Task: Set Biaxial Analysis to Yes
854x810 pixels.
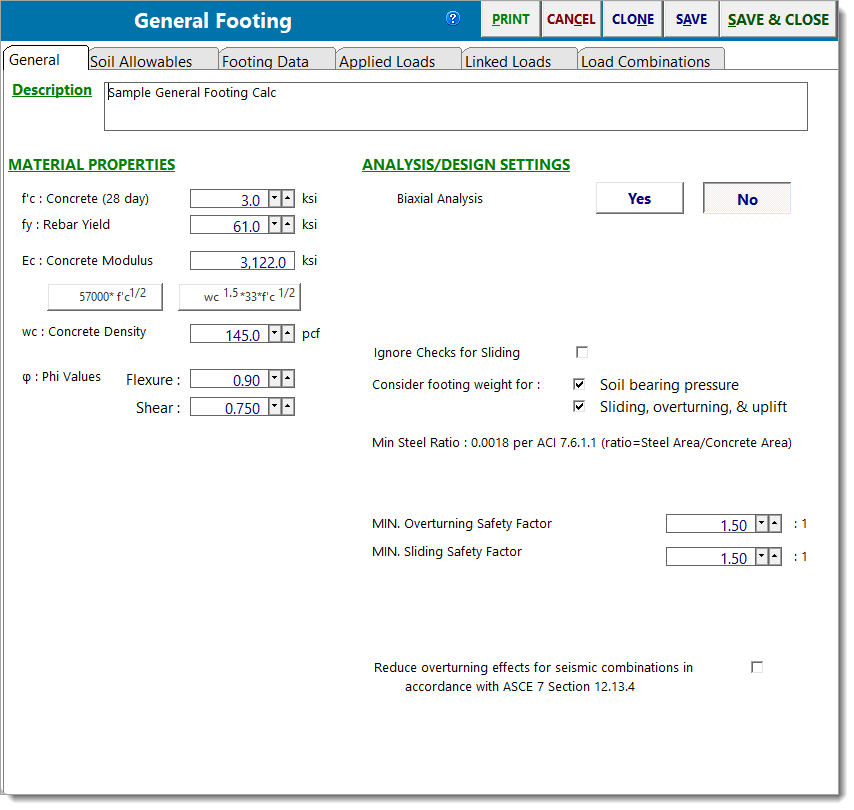Action: (639, 199)
